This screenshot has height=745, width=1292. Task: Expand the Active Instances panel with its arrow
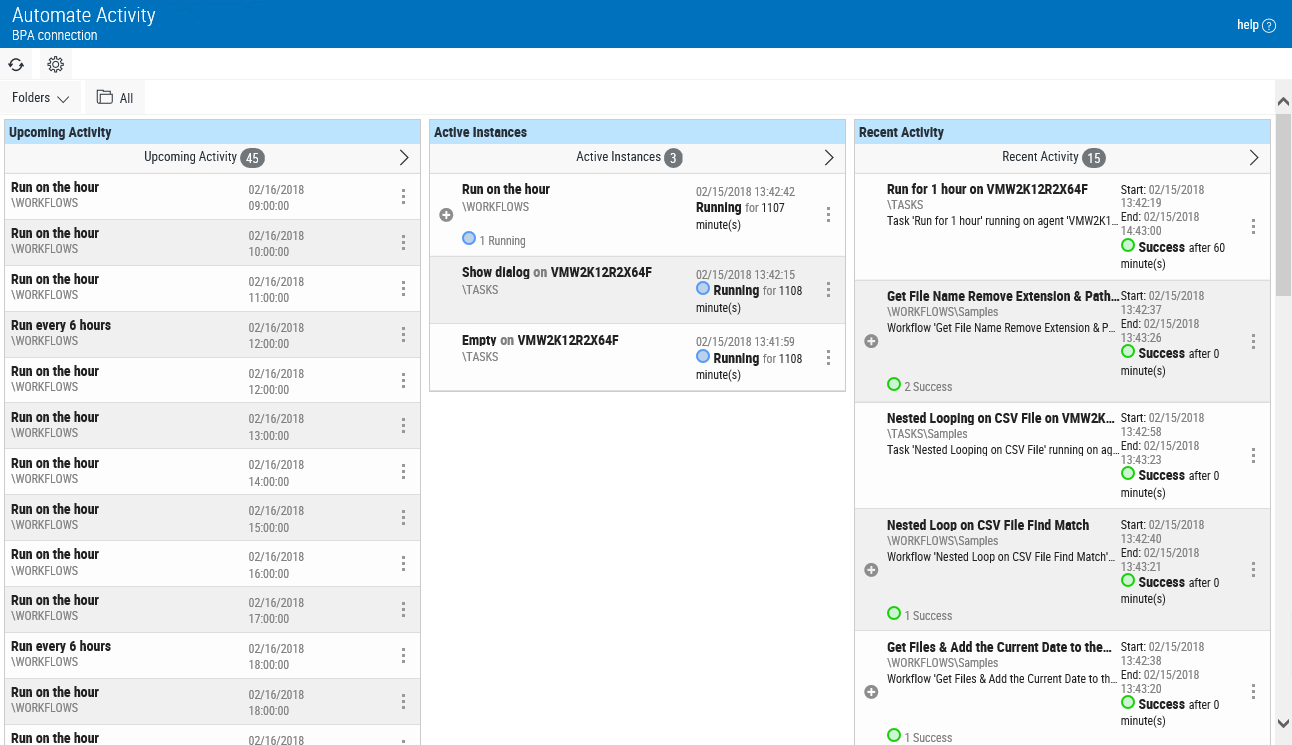coord(829,157)
